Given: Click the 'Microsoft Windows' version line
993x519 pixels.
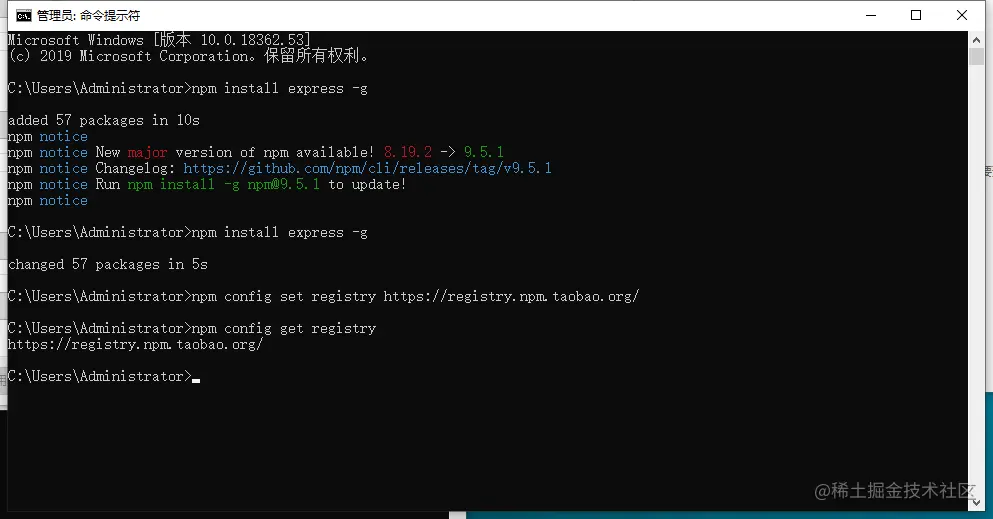Looking at the screenshot, I should 159,40.
